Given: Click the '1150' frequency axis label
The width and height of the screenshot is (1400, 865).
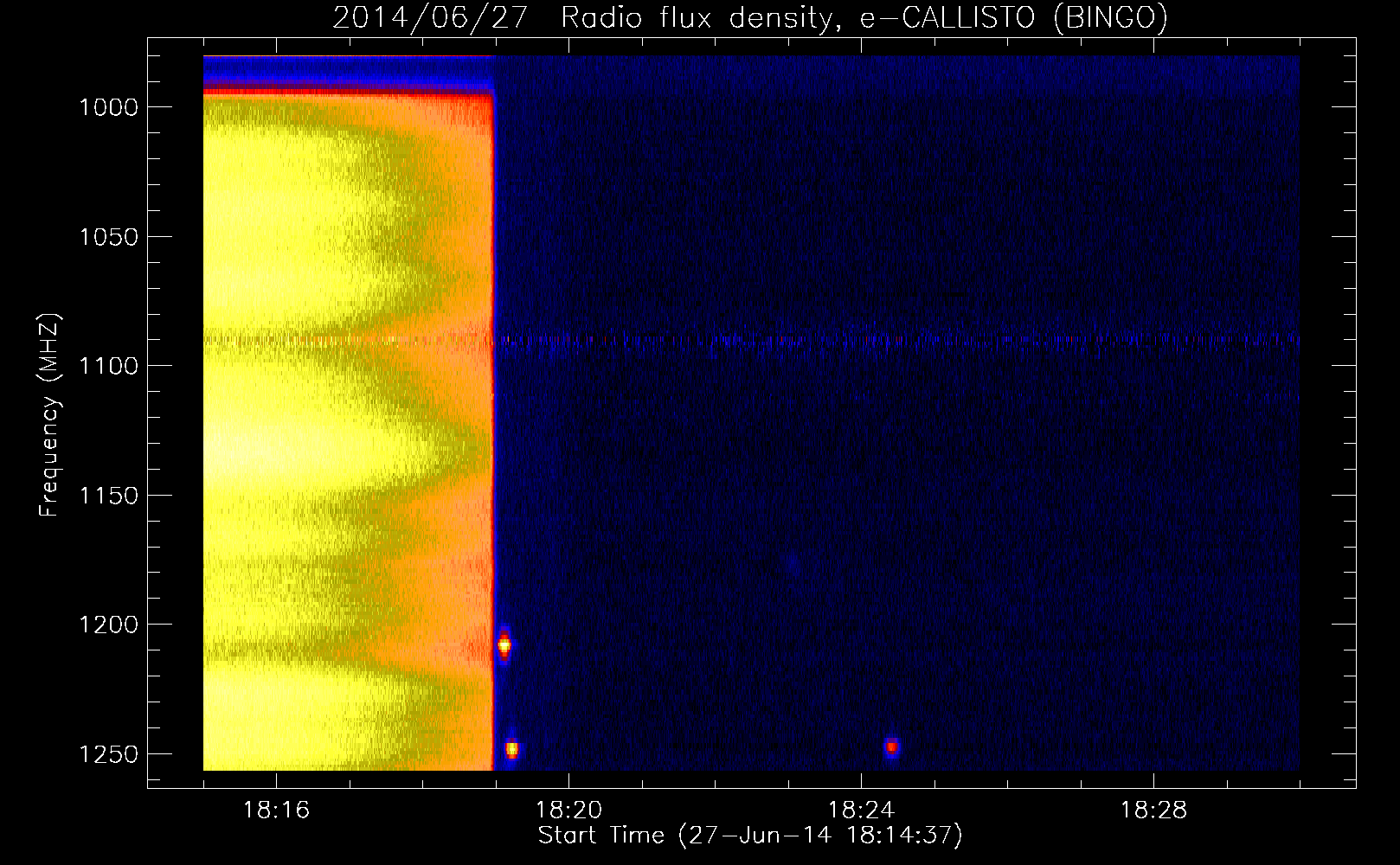Looking at the screenshot, I should click(108, 496).
